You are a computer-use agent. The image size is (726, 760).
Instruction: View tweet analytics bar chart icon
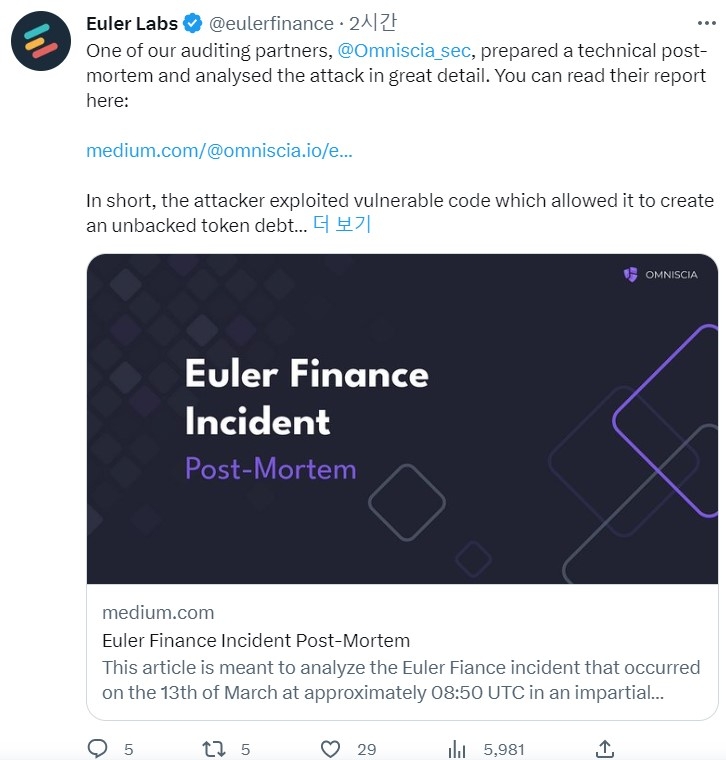[457, 749]
